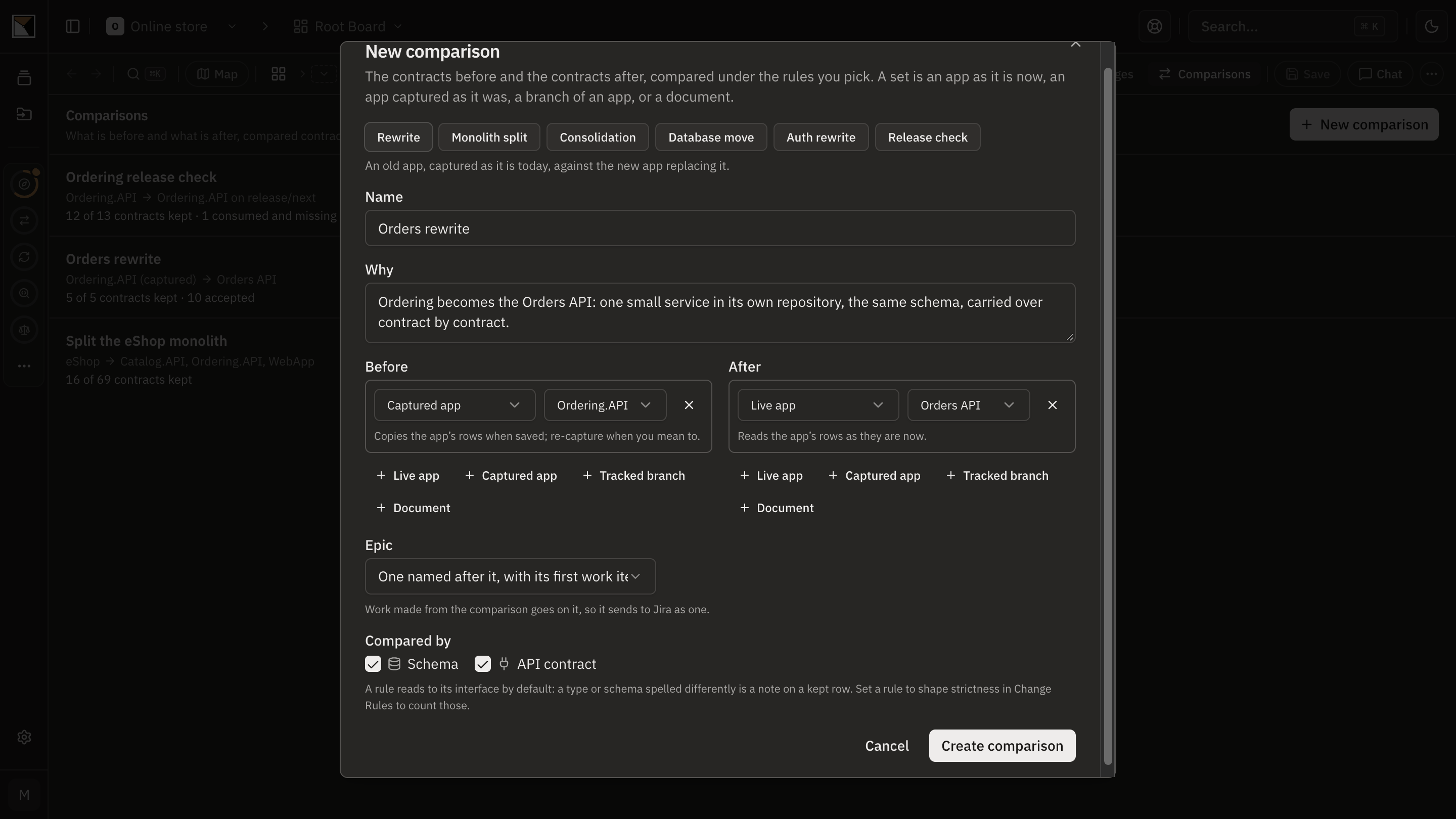This screenshot has width=1456, height=819.
Task: Open the help lifebuoy icon
Action: point(1154,27)
